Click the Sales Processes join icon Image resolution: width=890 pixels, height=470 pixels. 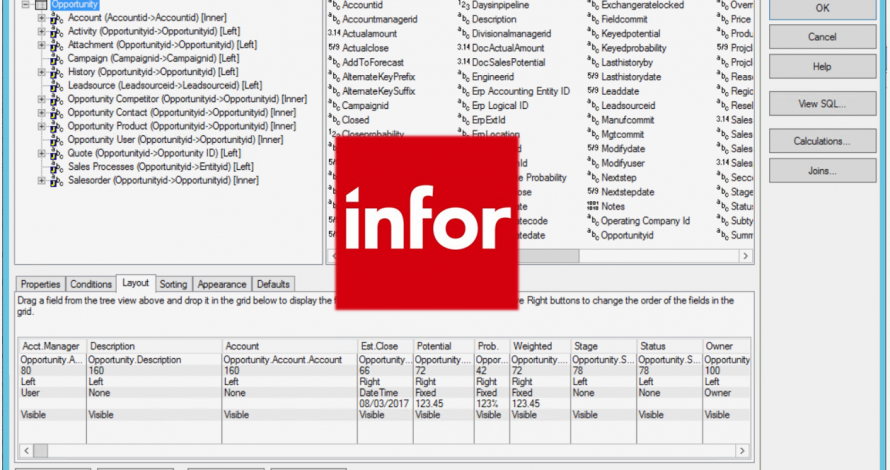(56, 167)
